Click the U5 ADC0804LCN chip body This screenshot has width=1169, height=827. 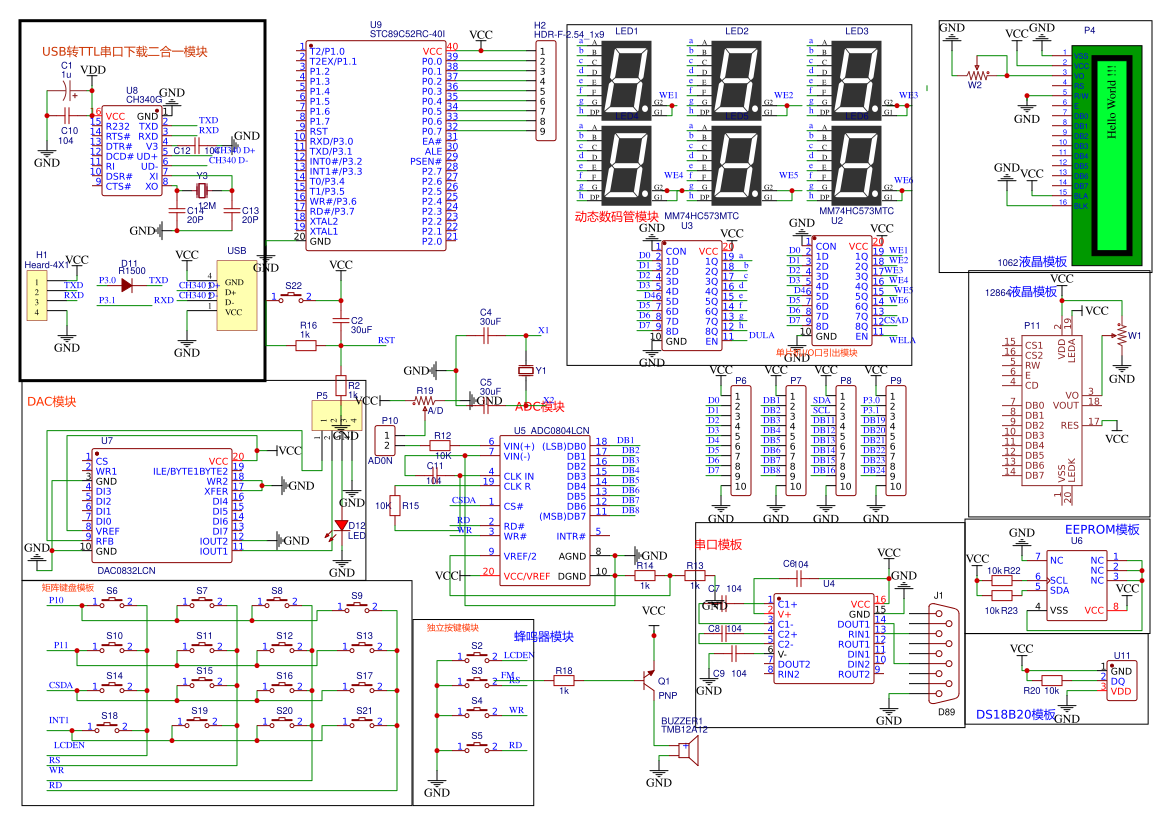[x=544, y=511]
